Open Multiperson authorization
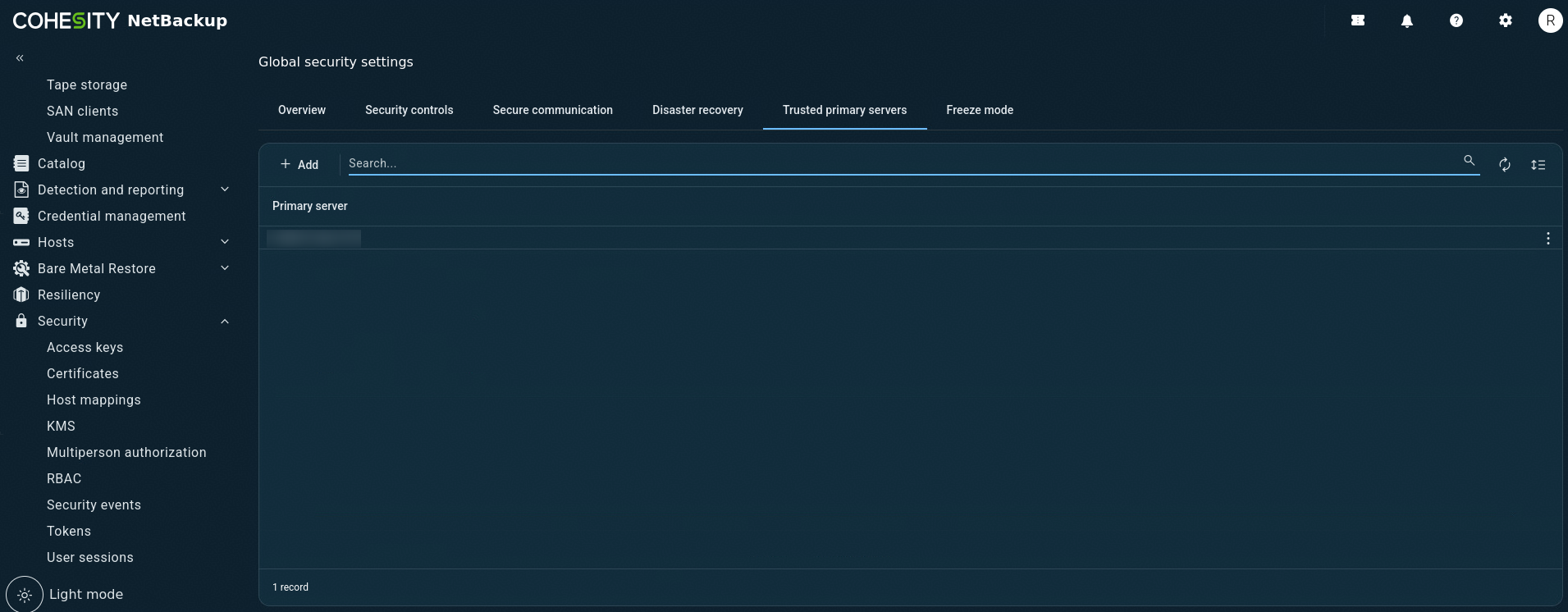This screenshot has width=1568, height=612. pyautogui.click(x=126, y=452)
